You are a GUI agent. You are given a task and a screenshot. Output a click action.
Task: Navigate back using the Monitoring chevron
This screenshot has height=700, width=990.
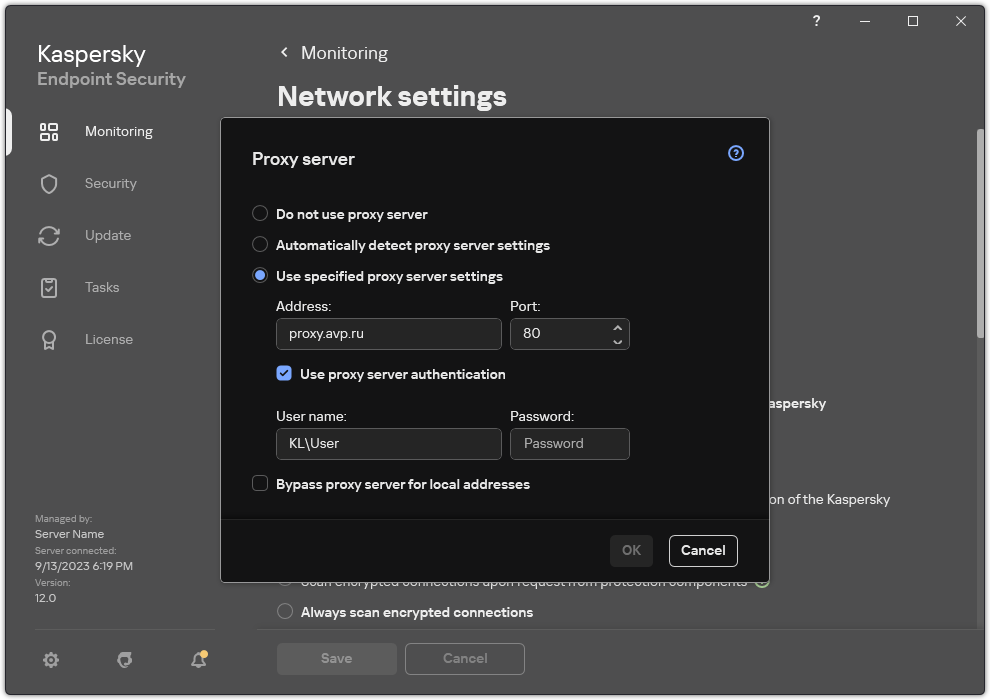(284, 52)
